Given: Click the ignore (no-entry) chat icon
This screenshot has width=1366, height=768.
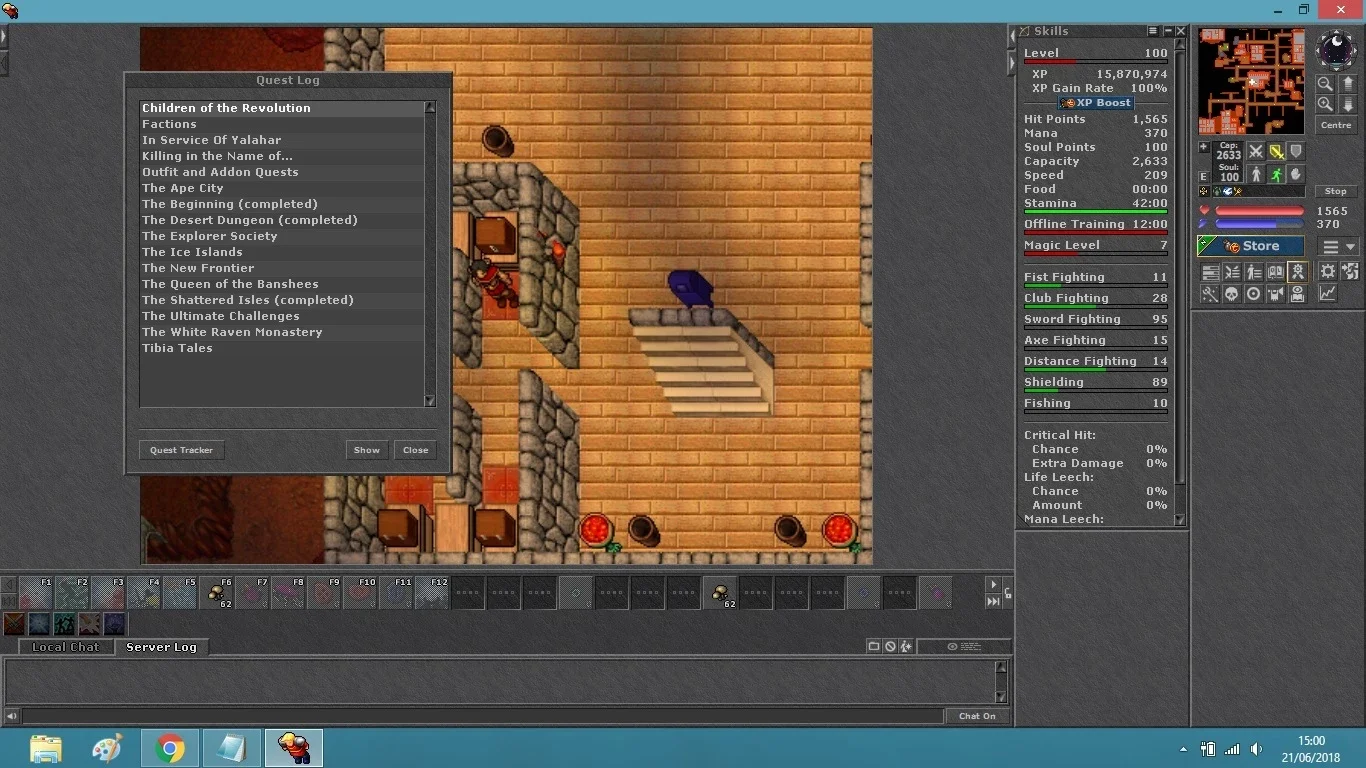Looking at the screenshot, I should pyautogui.click(x=890, y=647).
